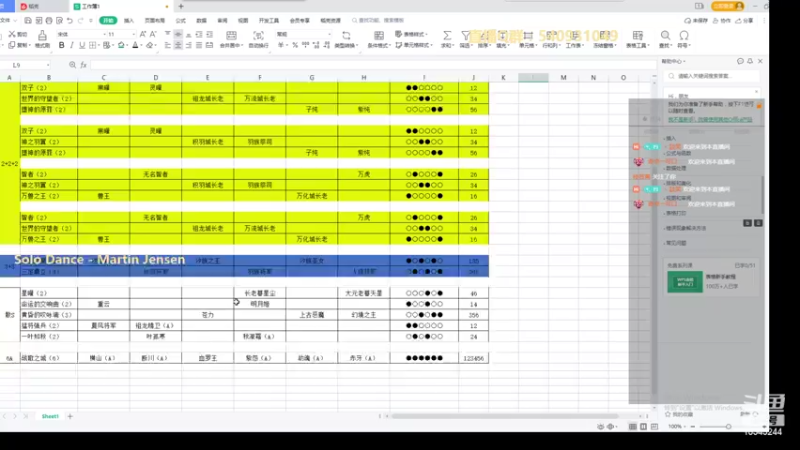Screen dimensions: 800x450
Task: Click the percent style icon
Action: pos(295,45)
